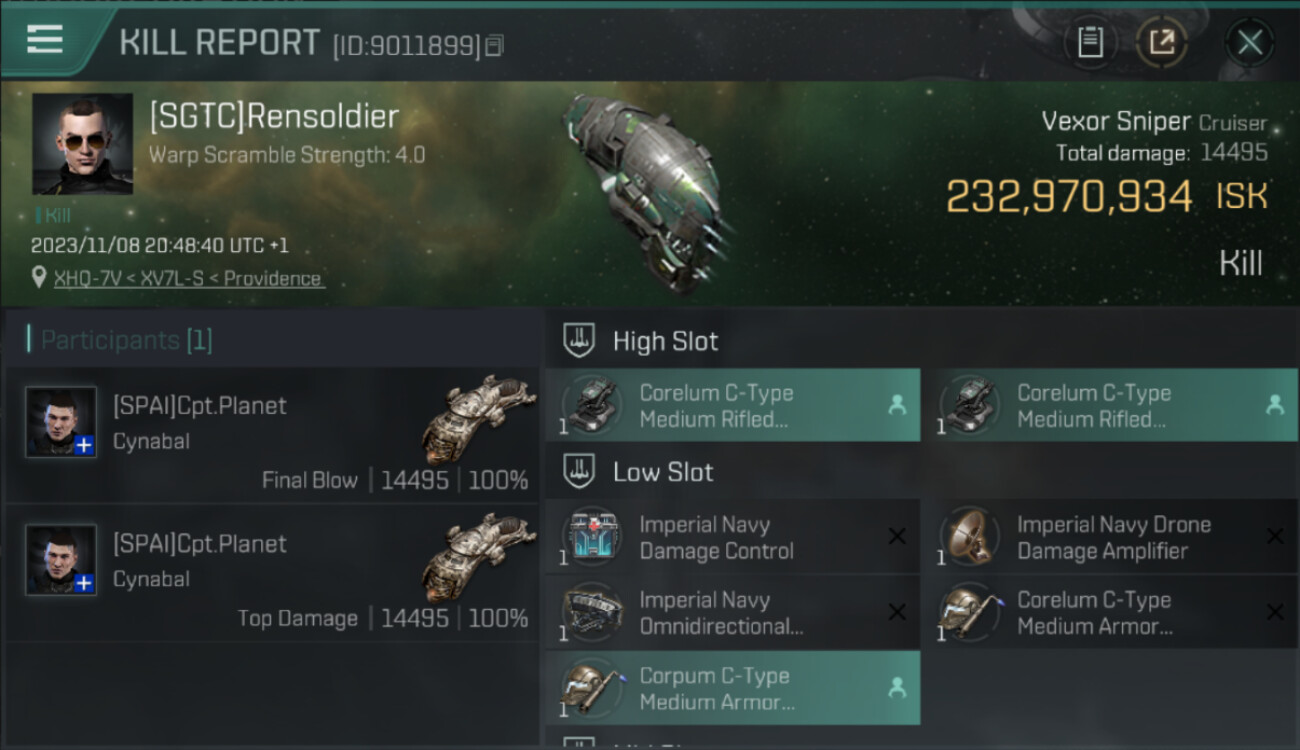This screenshot has width=1300, height=750.
Task: Click X on Corelum C-Type Medium Armor
Action: point(1274,612)
